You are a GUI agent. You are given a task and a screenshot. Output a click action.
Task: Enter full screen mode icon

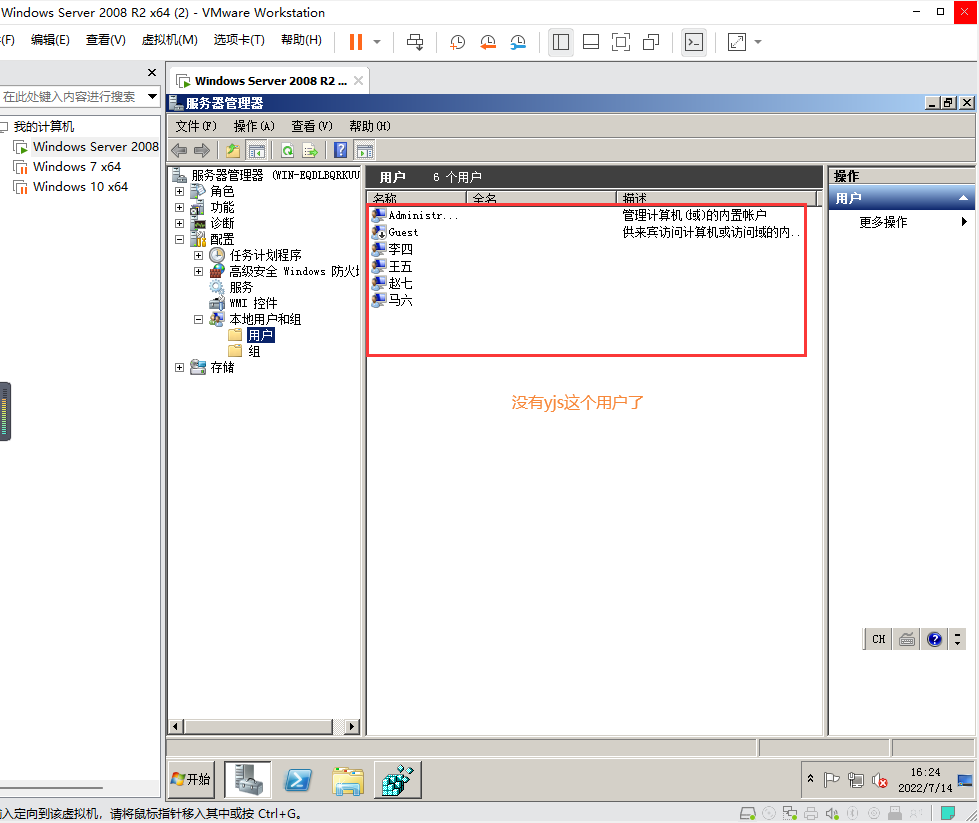click(621, 42)
